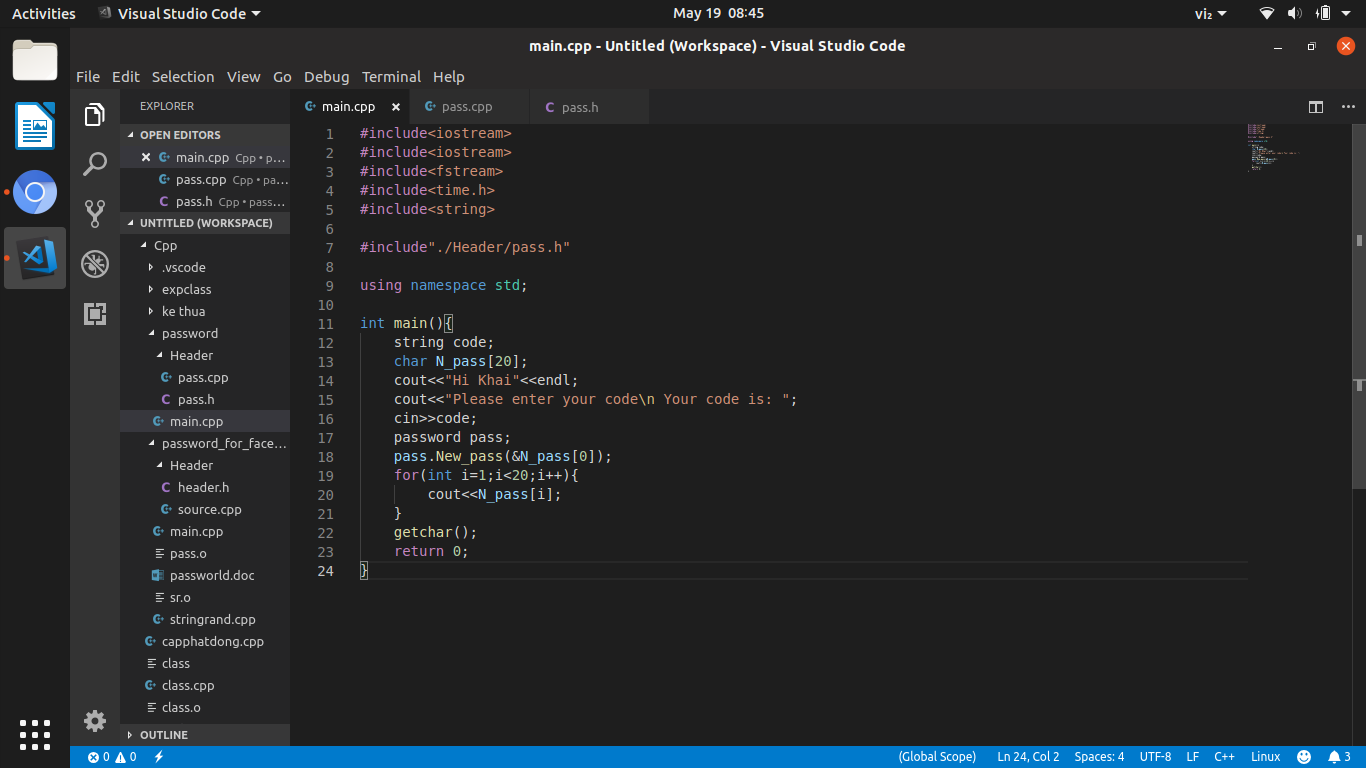Open the Extensions view icon
The image size is (1366, 768).
click(95, 314)
